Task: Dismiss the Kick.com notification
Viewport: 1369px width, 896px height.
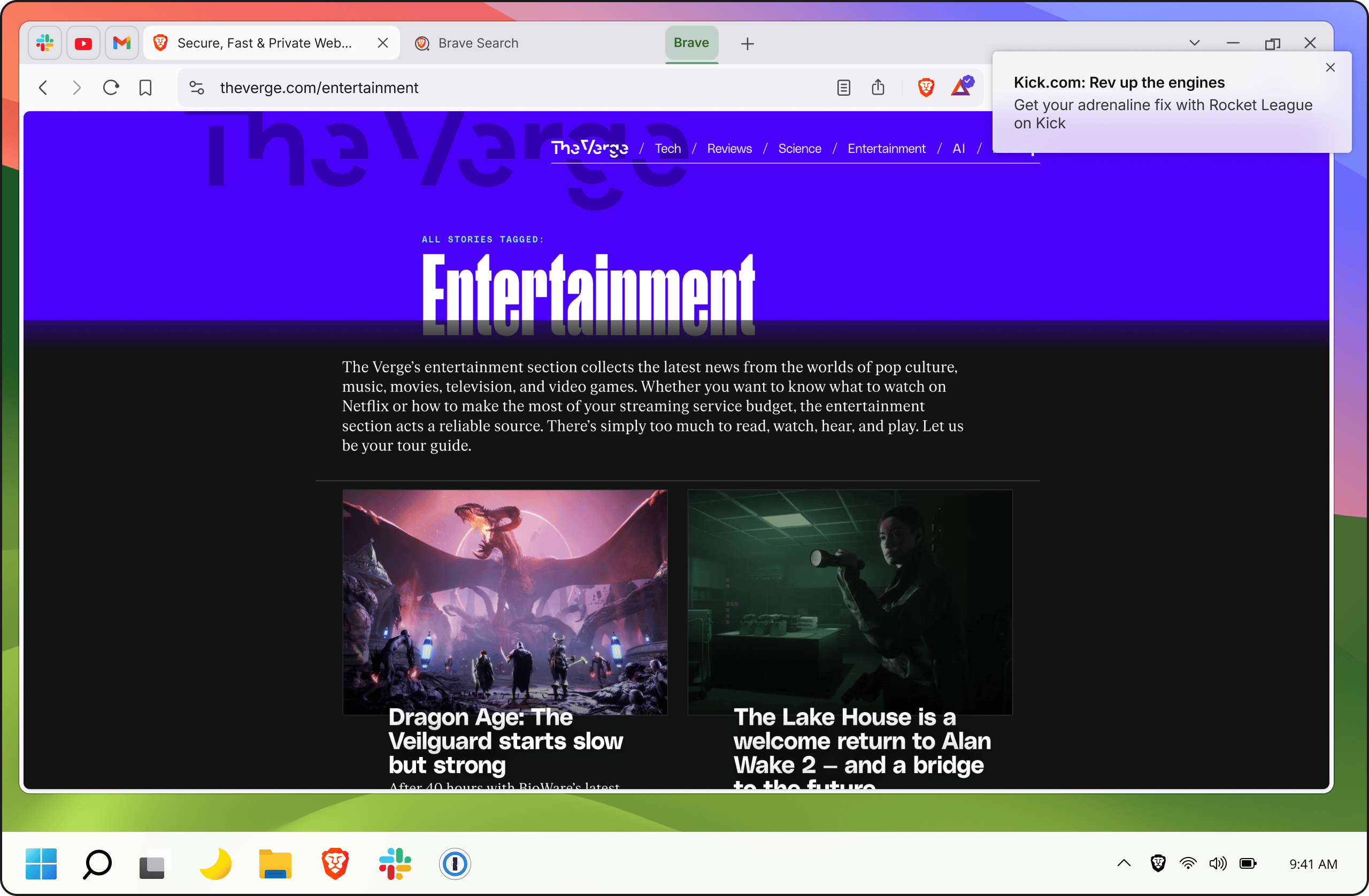Action: [1330, 67]
